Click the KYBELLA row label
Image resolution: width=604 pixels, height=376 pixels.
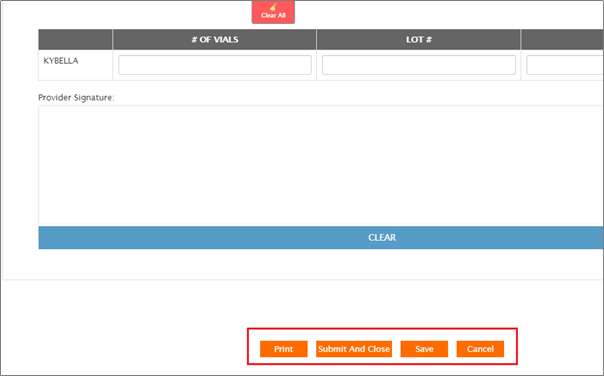pos(61,61)
